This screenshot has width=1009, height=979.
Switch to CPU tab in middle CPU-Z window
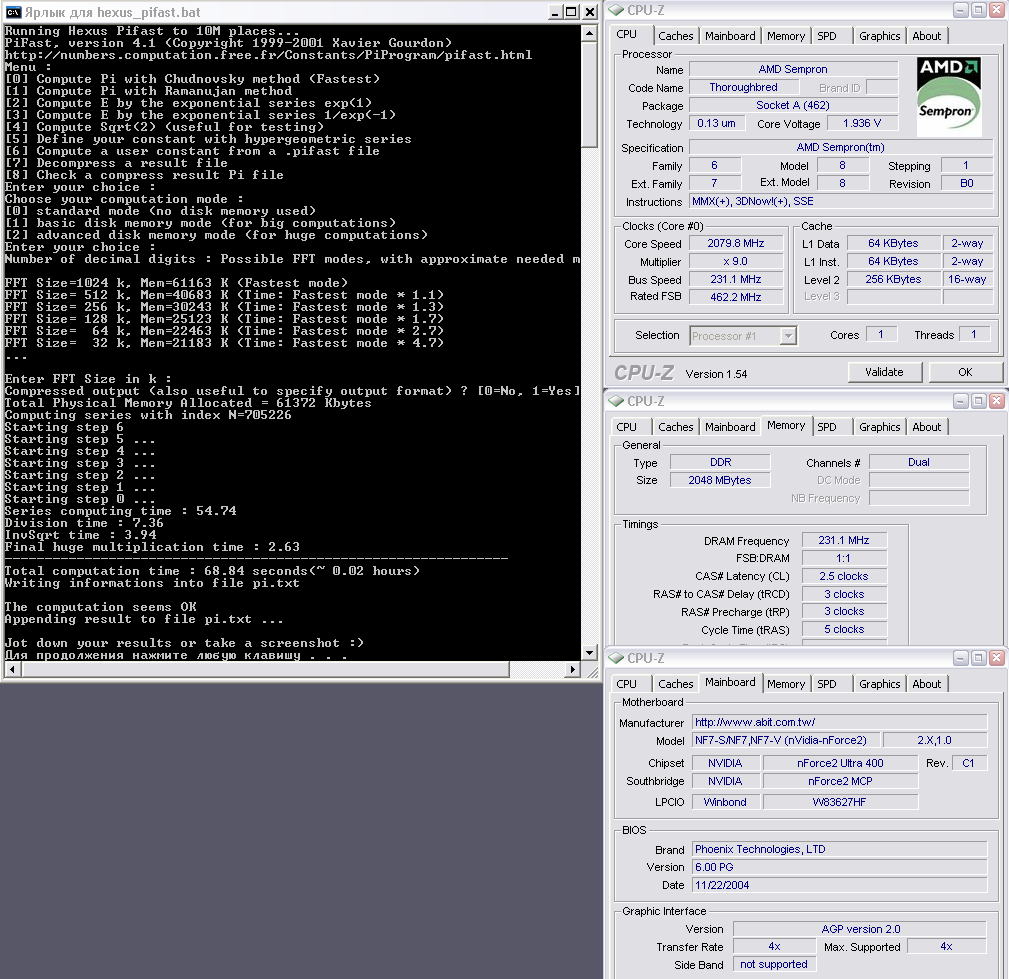coord(626,427)
